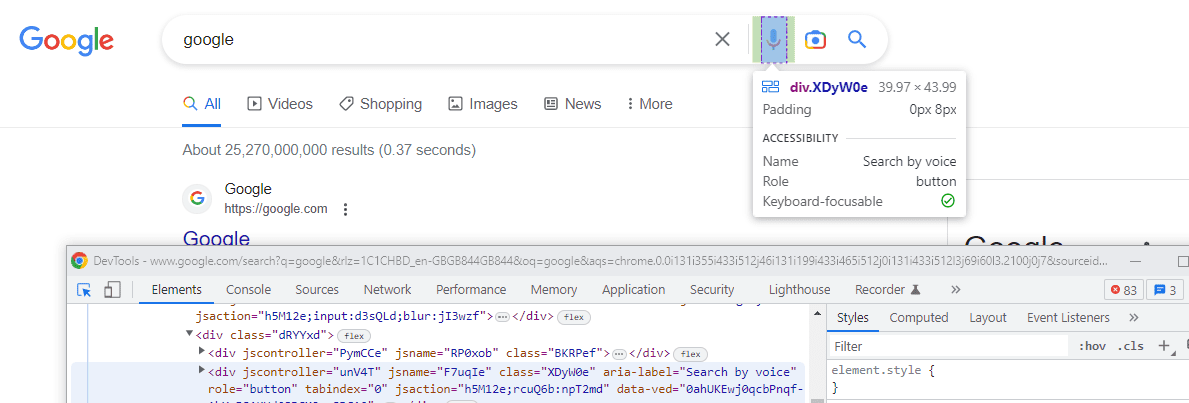Open the More search options dropdown

(x=650, y=104)
